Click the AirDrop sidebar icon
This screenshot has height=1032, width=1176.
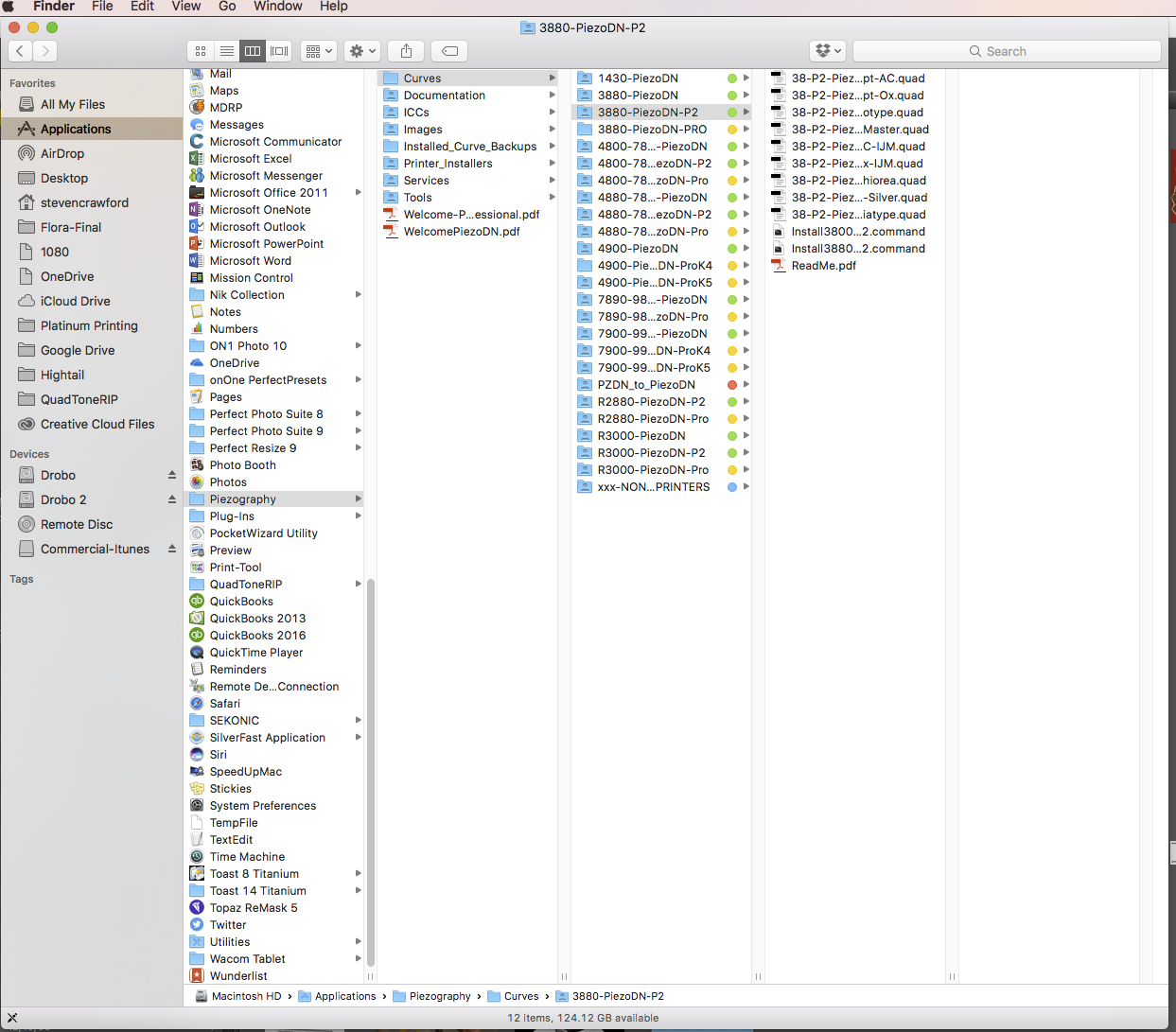point(26,153)
